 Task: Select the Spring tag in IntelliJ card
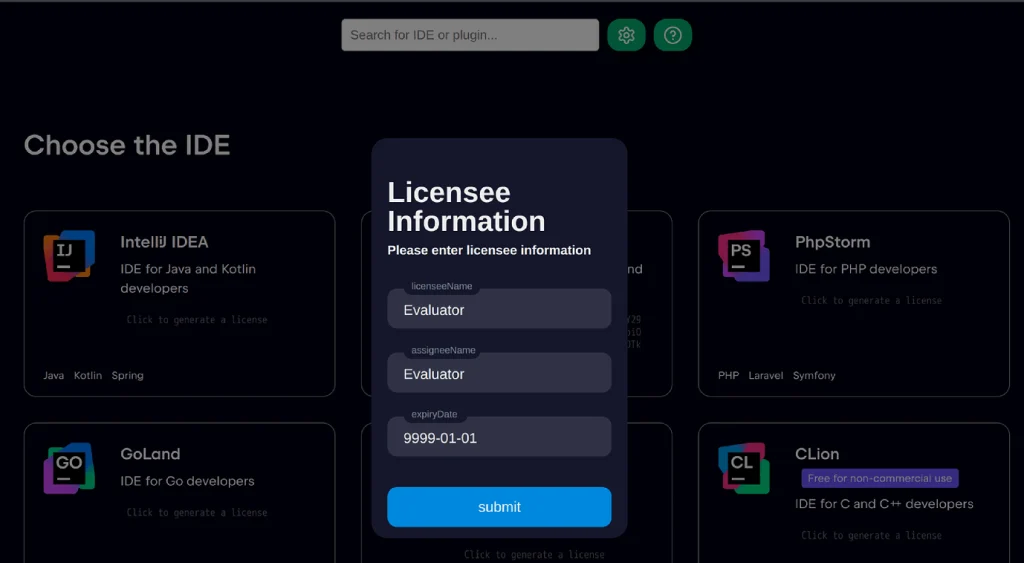tap(127, 376)
